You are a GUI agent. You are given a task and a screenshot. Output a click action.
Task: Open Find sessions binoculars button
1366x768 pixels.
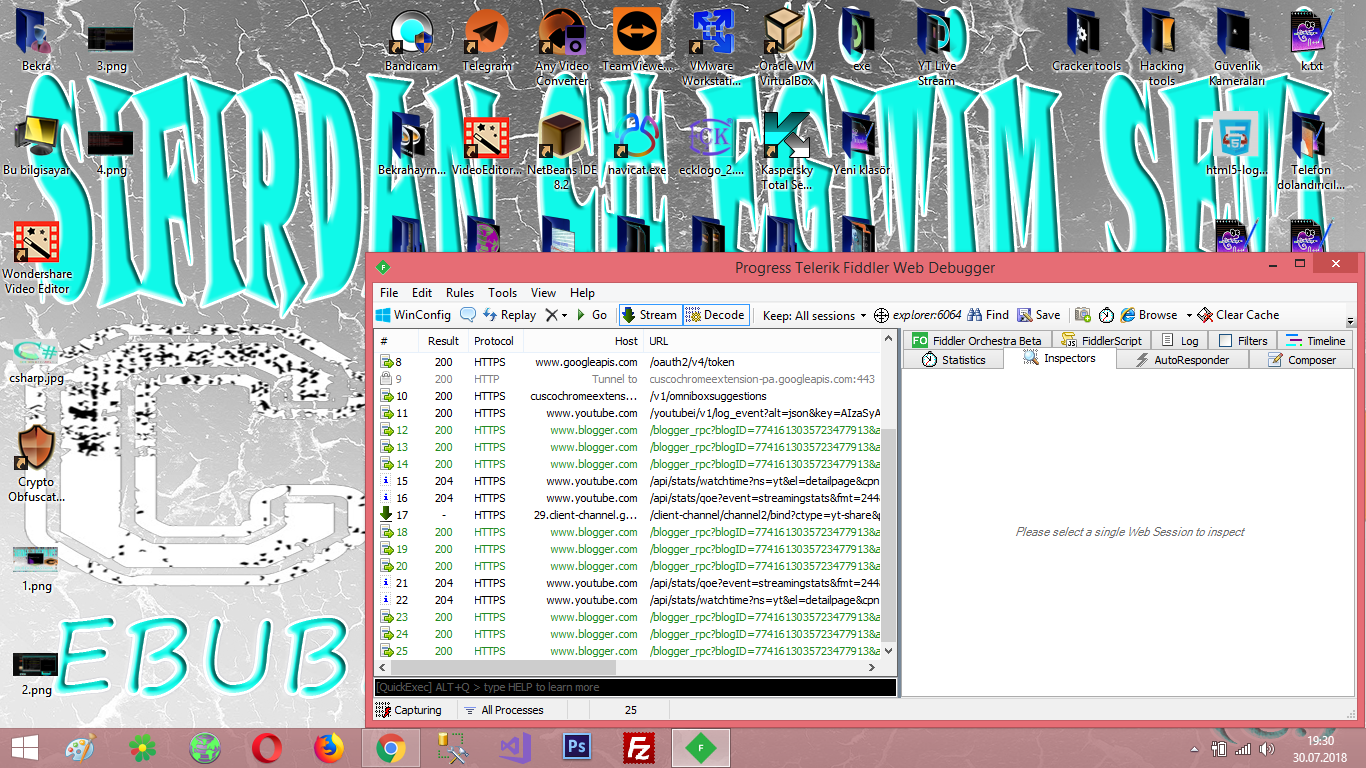point(988,315)
